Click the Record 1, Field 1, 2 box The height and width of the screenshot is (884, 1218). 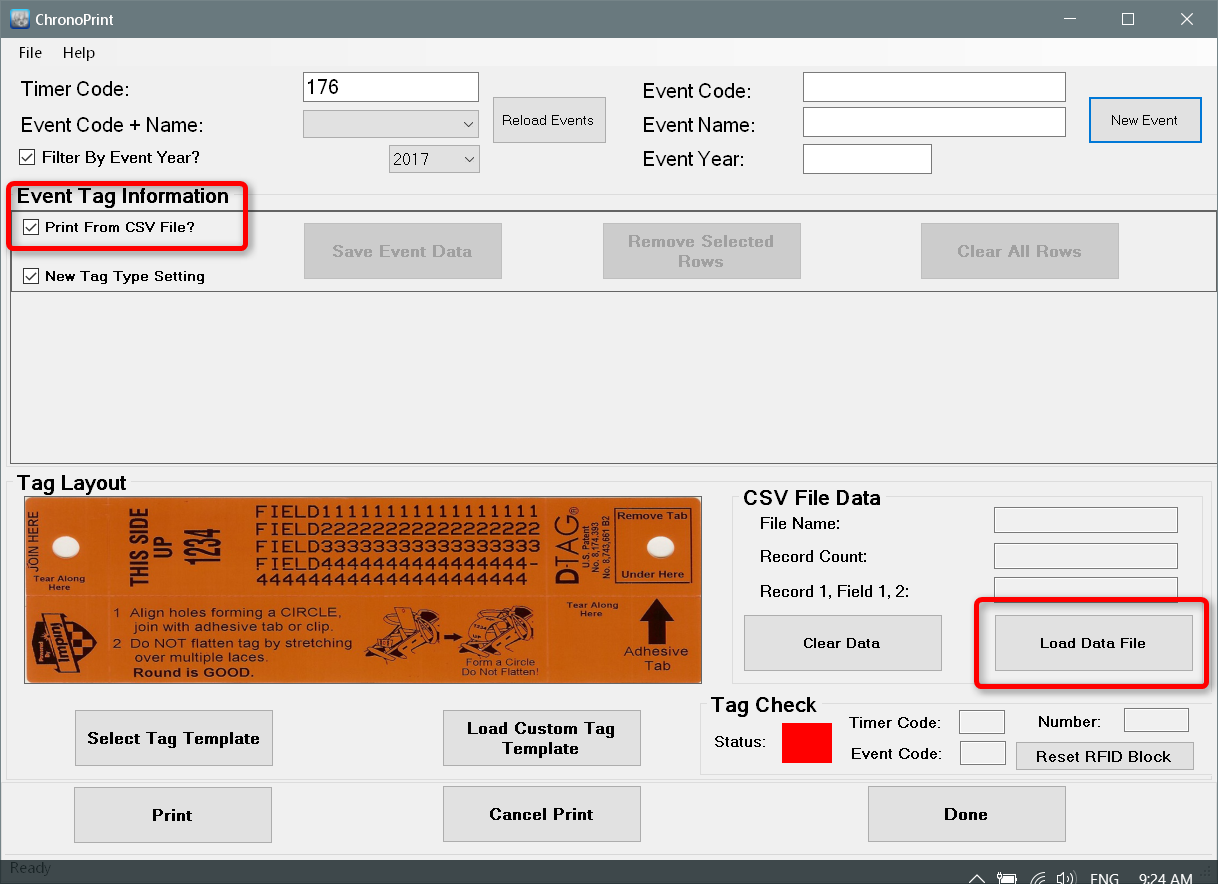pyautogui.click(x=1085, y=590)
